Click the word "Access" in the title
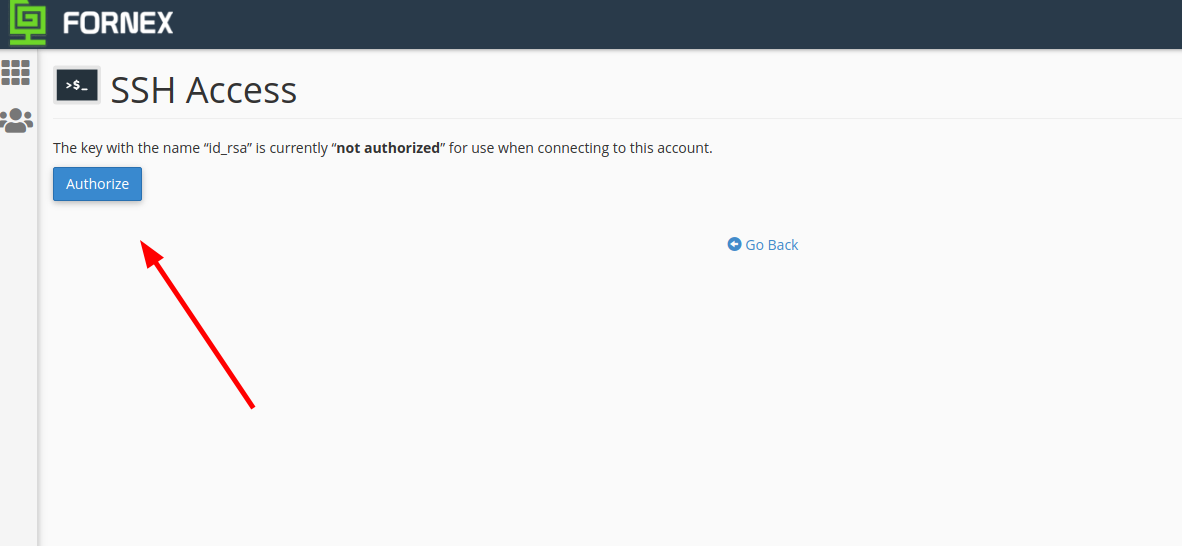The image size is (1182, 546). [241, 90]
